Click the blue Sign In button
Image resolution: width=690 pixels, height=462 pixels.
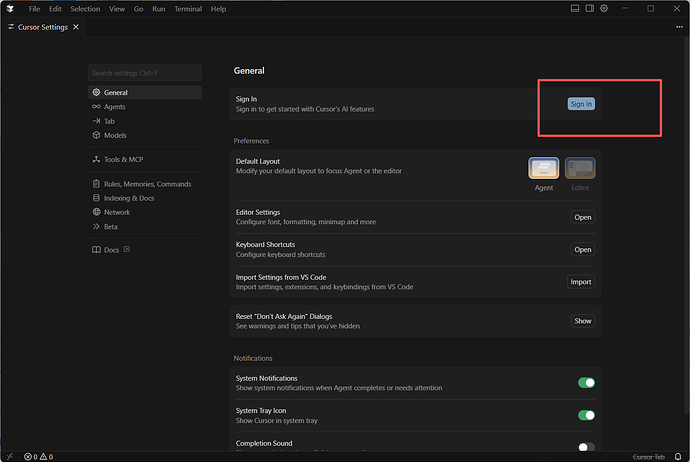coord(581,104)
